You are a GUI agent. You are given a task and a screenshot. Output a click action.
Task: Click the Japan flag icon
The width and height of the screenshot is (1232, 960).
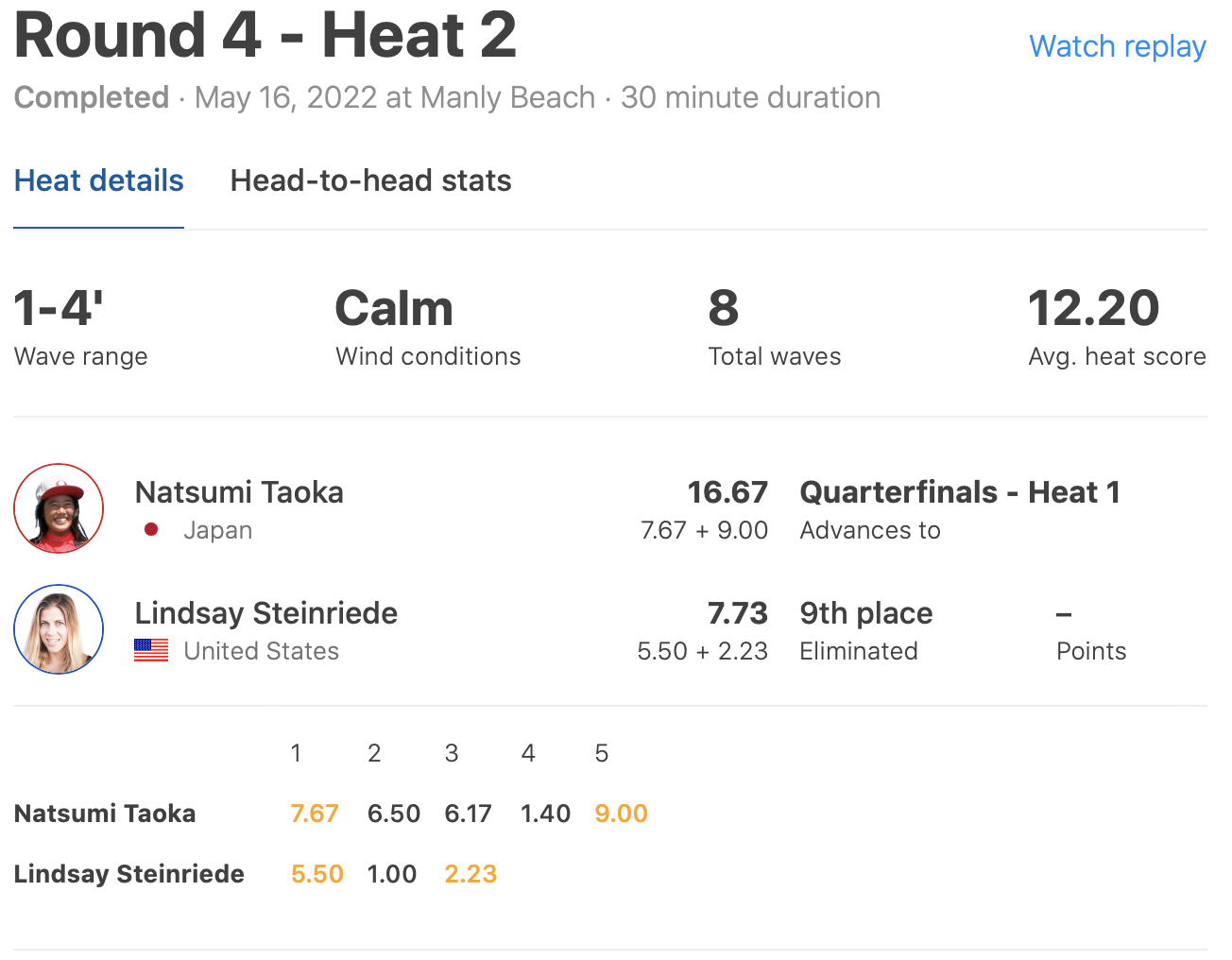[x=151, y=530]
